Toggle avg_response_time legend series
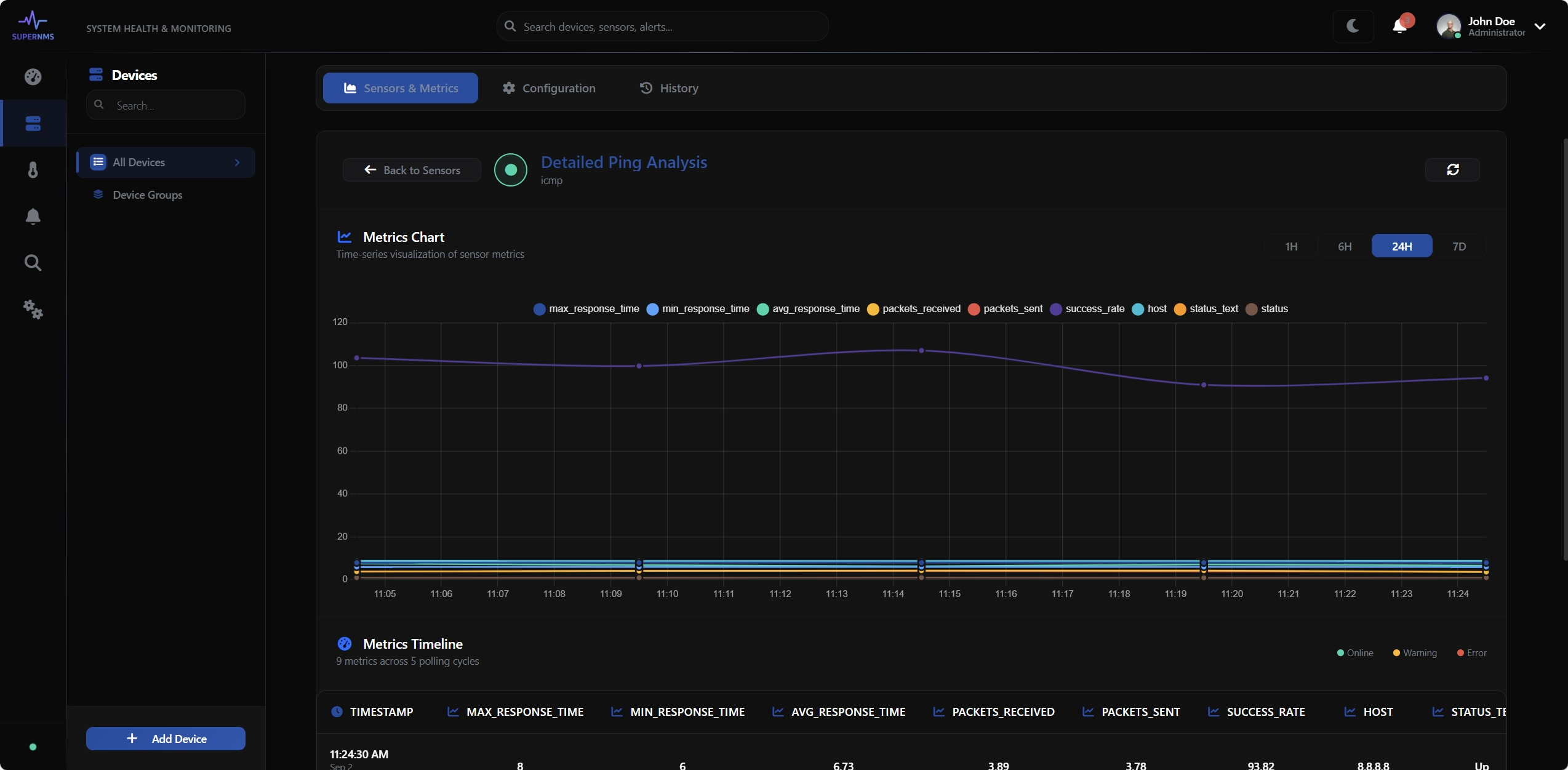Viewport: 1568px width, 770px height. (809, 309)
